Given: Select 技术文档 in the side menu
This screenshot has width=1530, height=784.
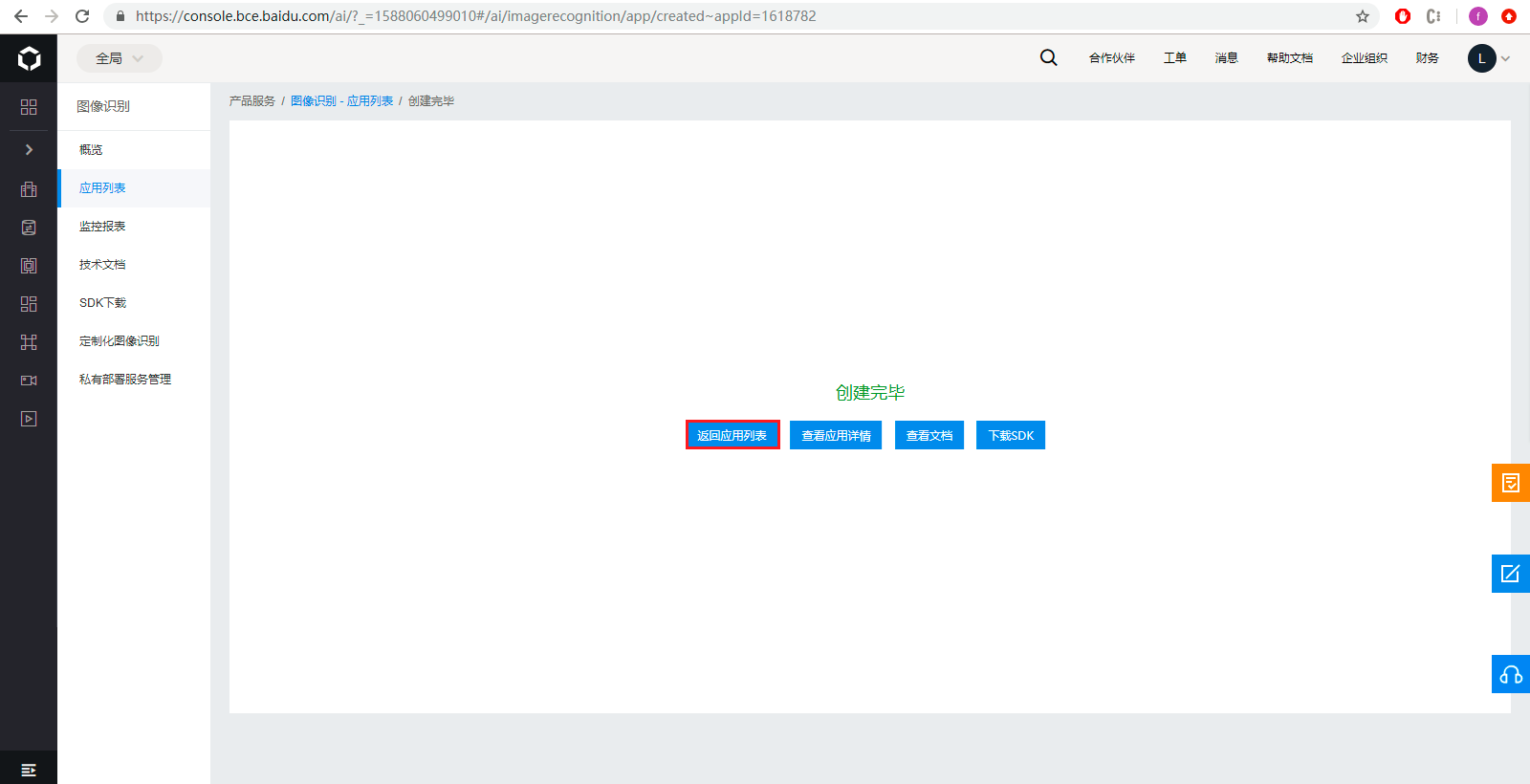Looking at the screenshot, I should (x=134, y=265).
